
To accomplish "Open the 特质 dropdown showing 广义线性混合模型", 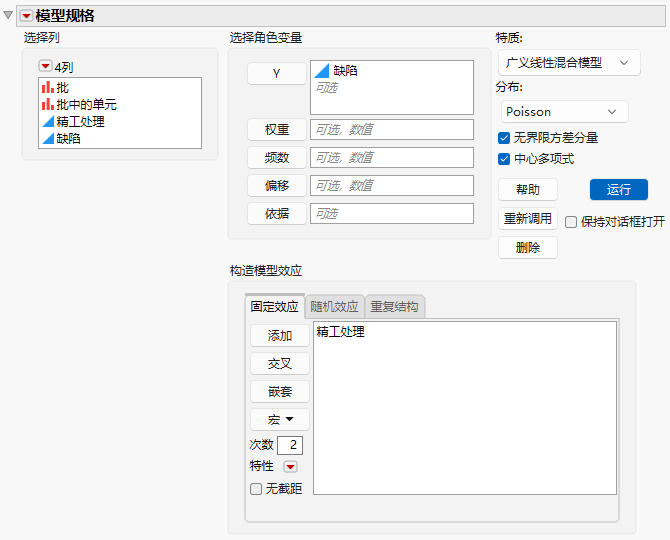I will pos(569,63).
